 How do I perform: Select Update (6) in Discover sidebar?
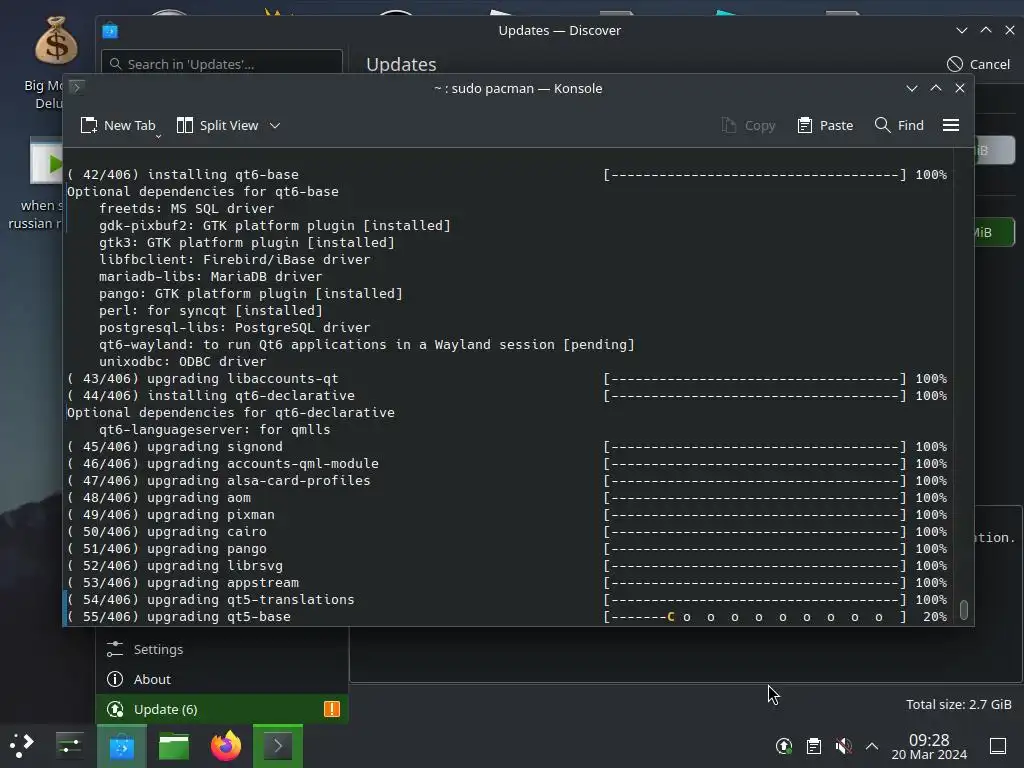[x=222, y=709]
